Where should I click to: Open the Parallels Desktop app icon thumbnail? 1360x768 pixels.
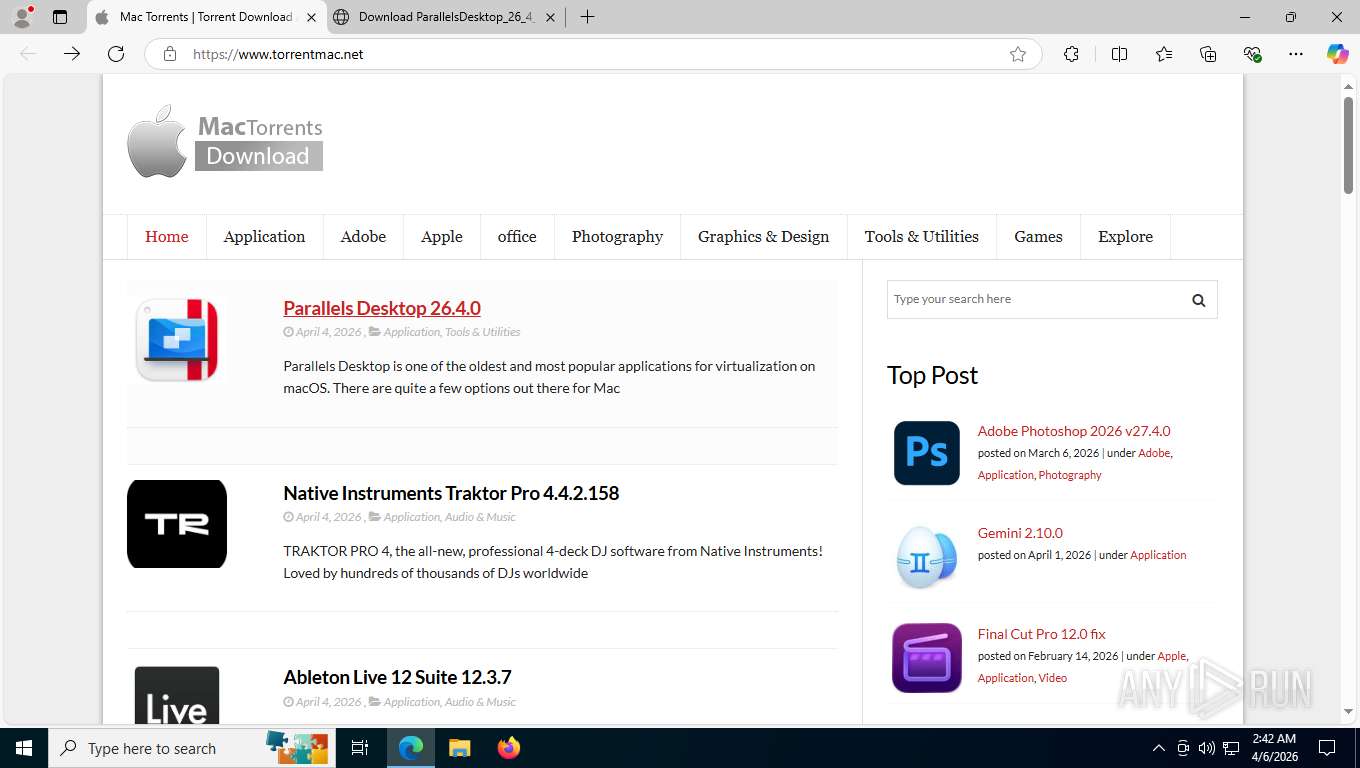(177, 340)
